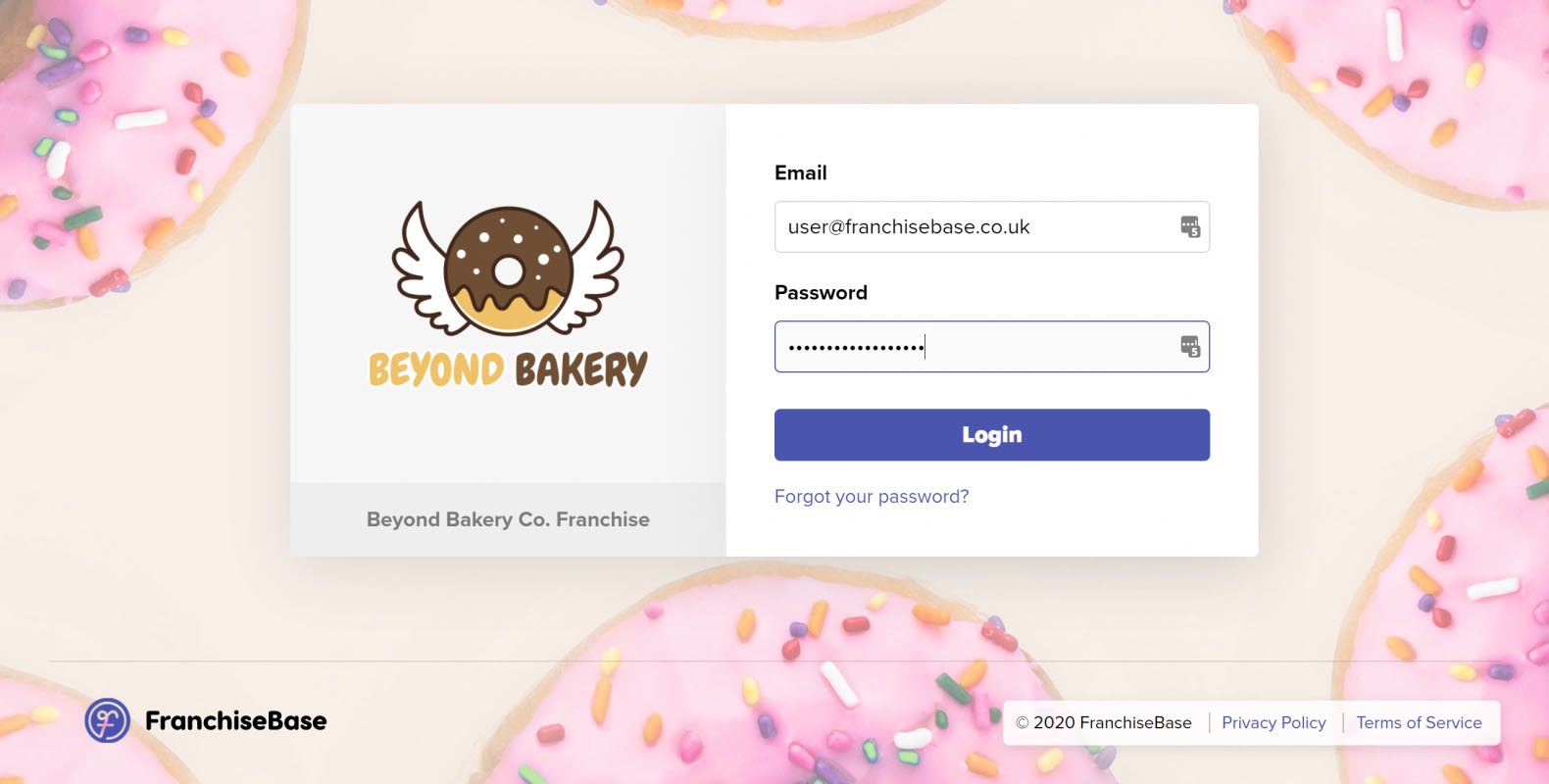Click the password manager icon in Password field

coord(1190,347)
